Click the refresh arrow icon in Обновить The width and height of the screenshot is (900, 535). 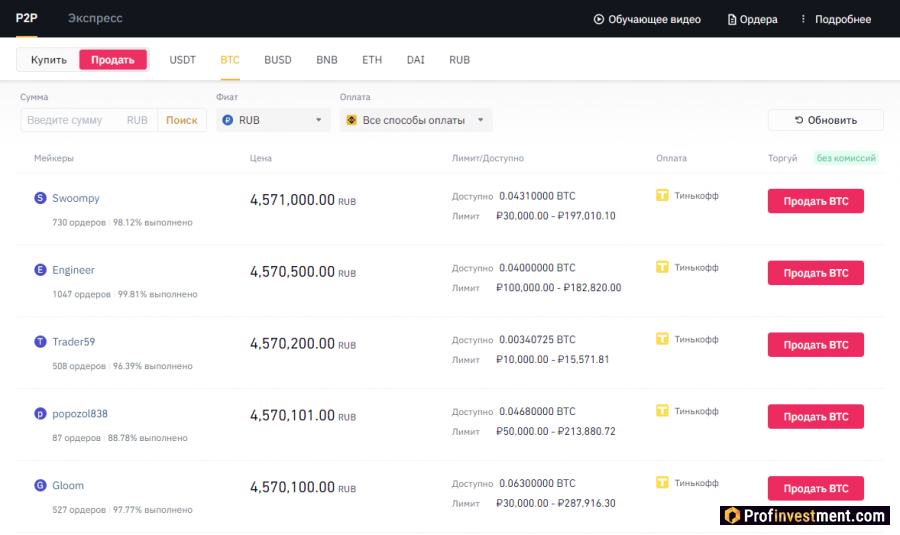(x=799, y=120)
